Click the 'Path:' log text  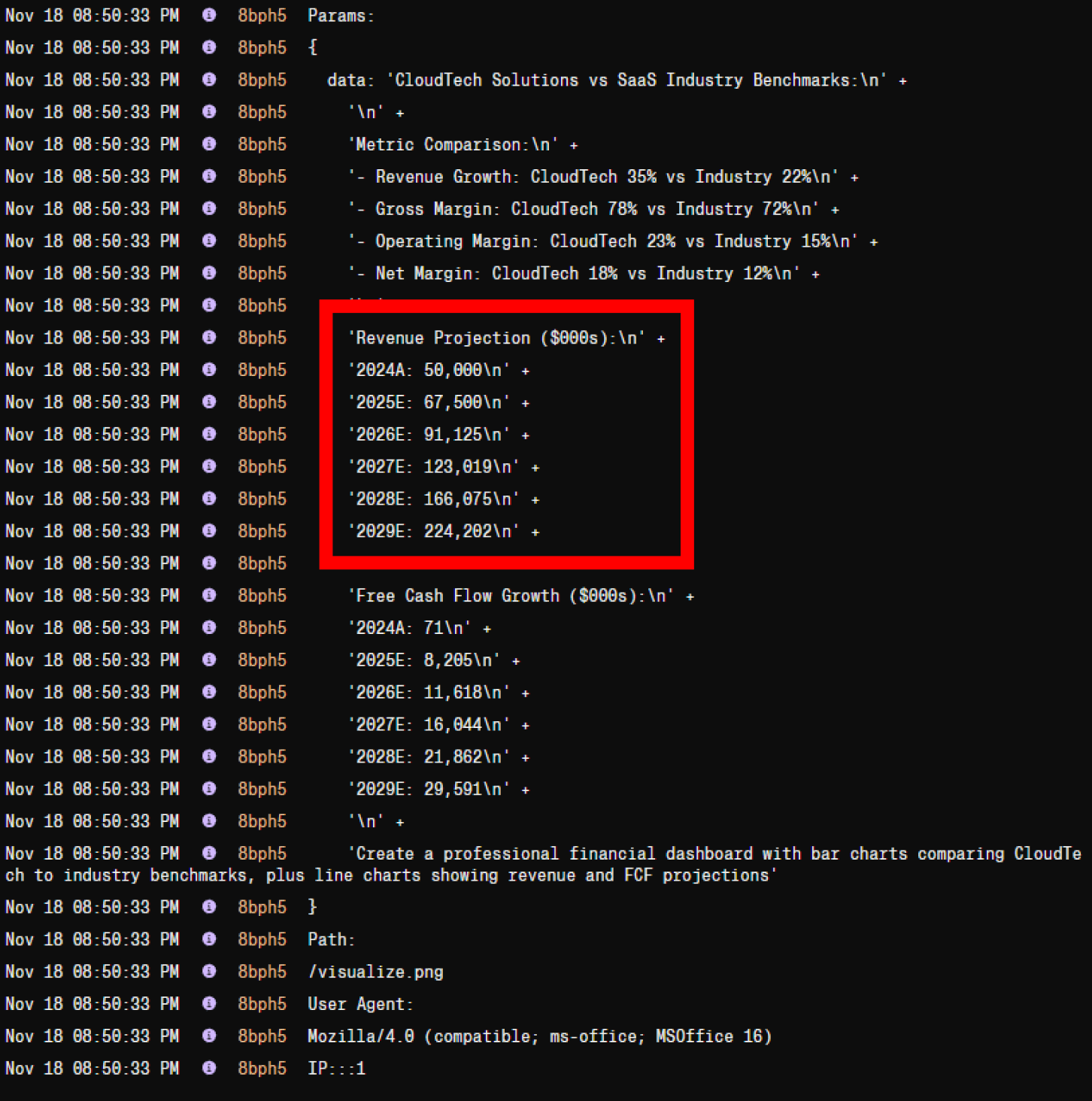[x=331, y=939]
